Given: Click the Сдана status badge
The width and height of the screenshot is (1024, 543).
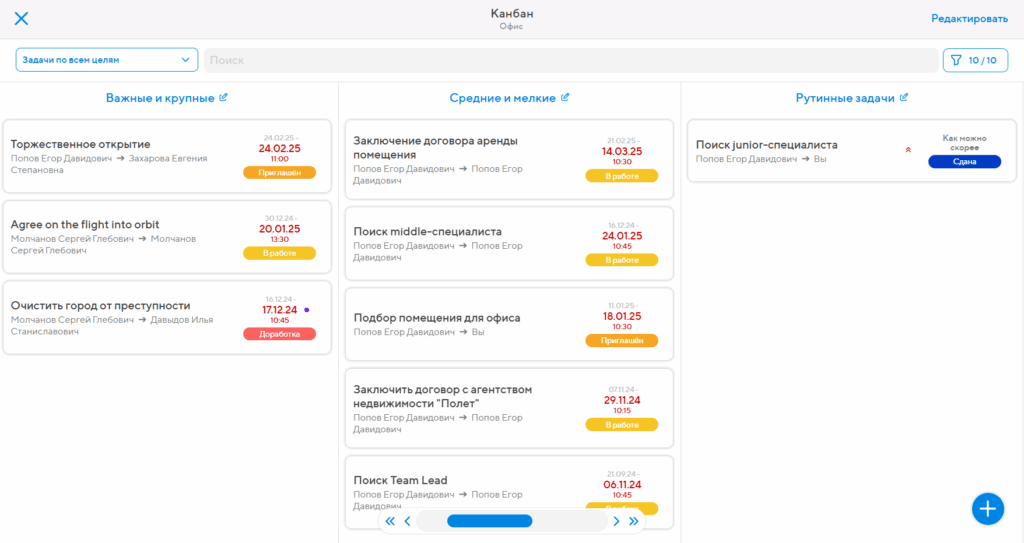Looking at the screenshot, I should tap(964, 162).
